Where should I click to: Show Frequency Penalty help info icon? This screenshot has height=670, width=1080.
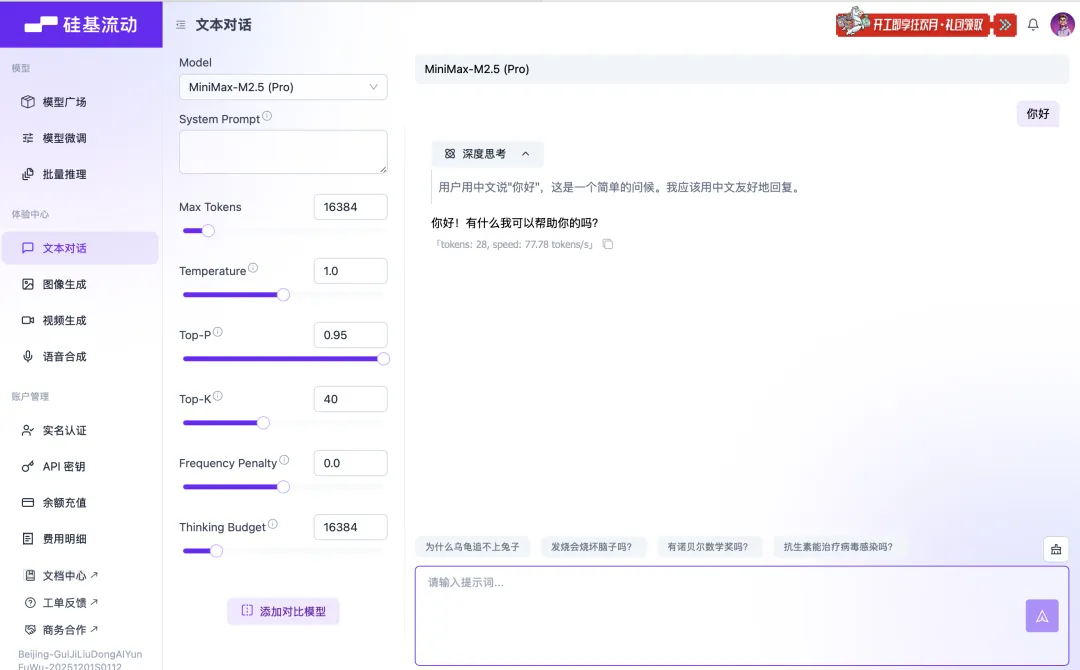pyautogui.click(x=284, y=460)
